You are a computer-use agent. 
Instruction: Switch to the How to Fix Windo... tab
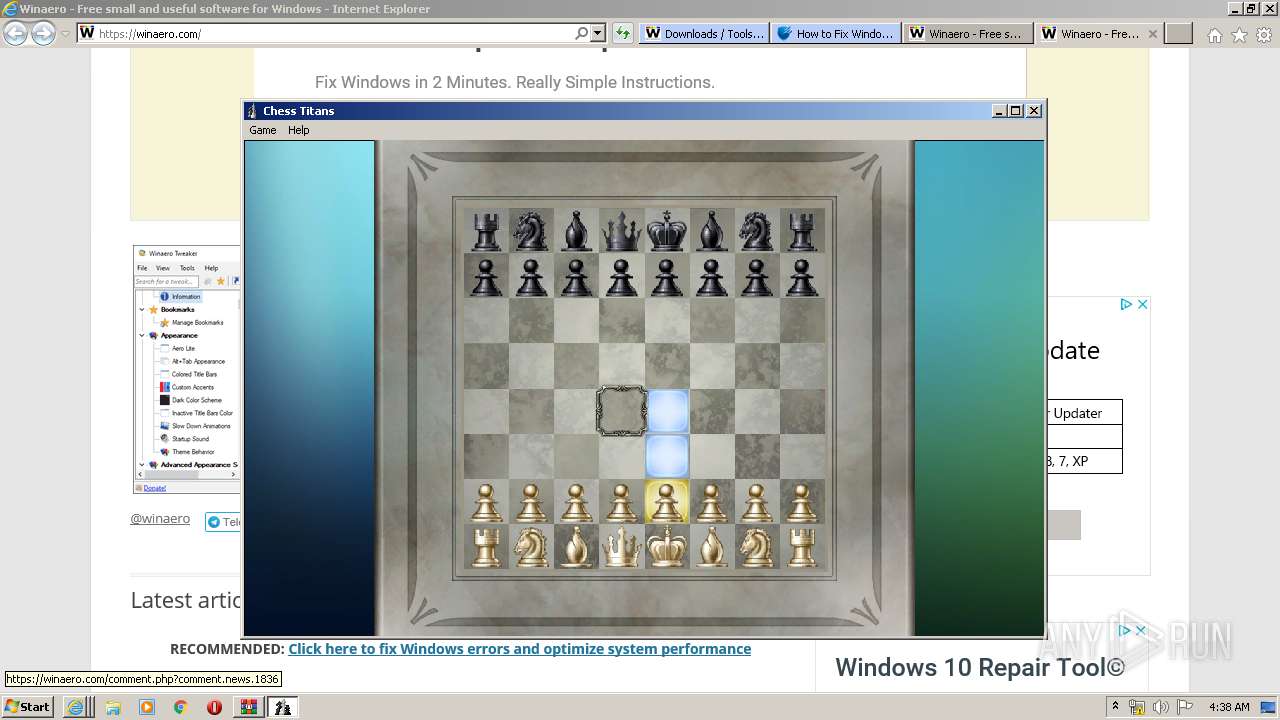(x=836, y=33)
